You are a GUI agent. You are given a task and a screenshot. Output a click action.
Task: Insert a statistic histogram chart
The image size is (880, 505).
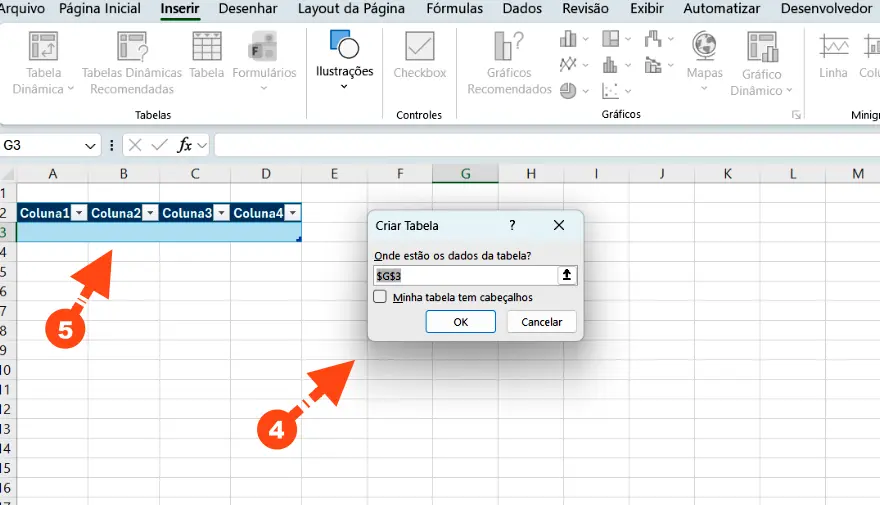pos(611,65)
